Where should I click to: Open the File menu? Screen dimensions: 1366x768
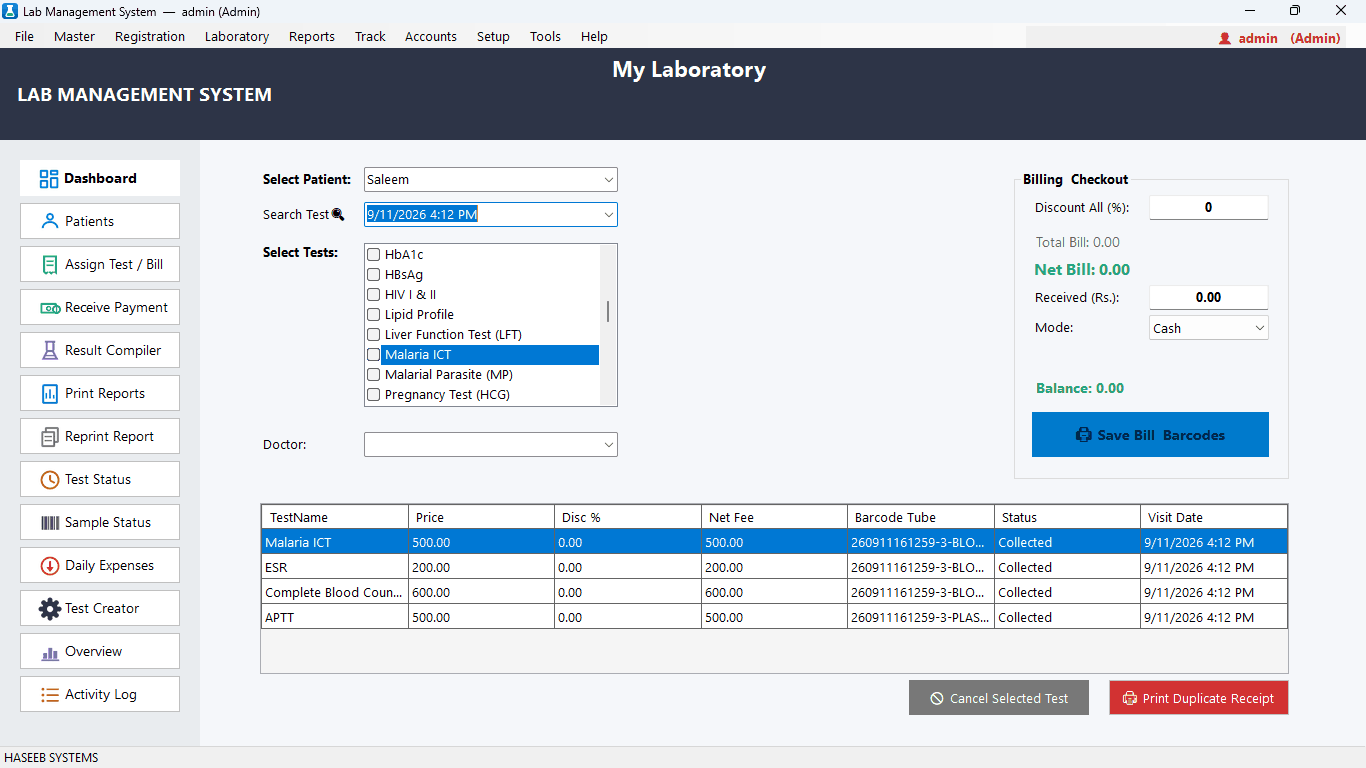[x=25, y=37]
